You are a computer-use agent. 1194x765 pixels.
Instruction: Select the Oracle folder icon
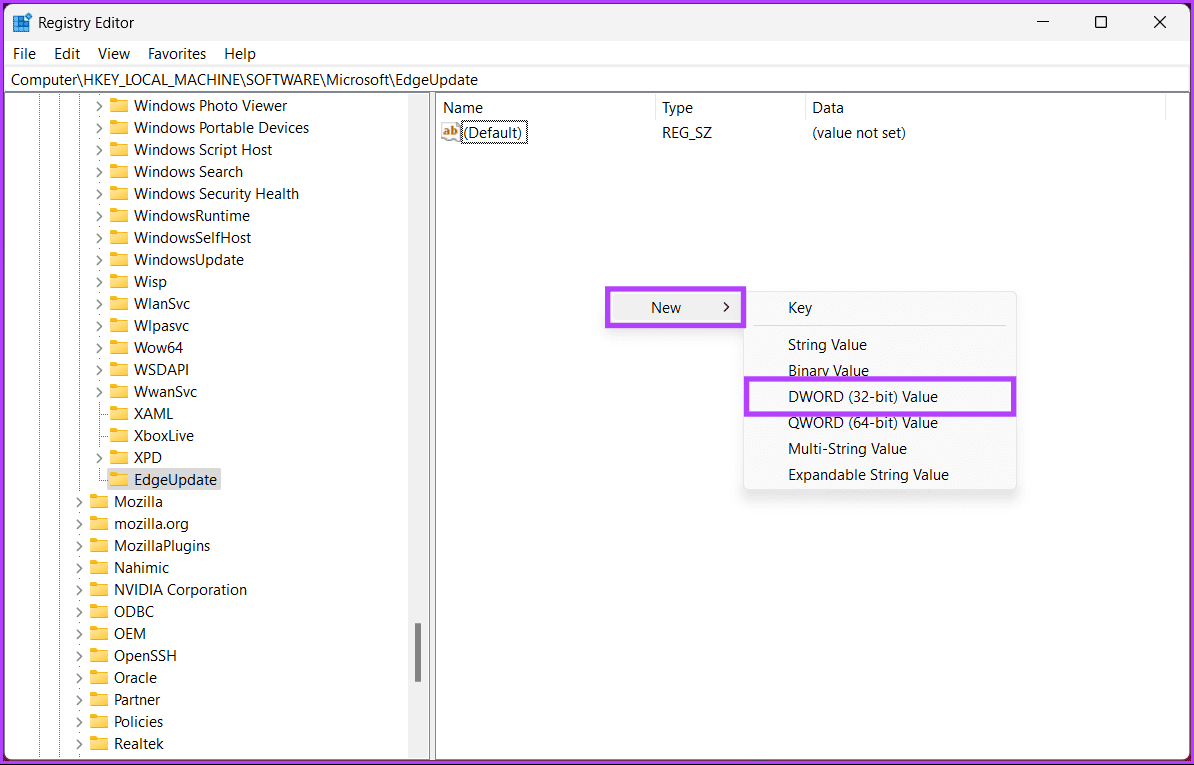99,677
